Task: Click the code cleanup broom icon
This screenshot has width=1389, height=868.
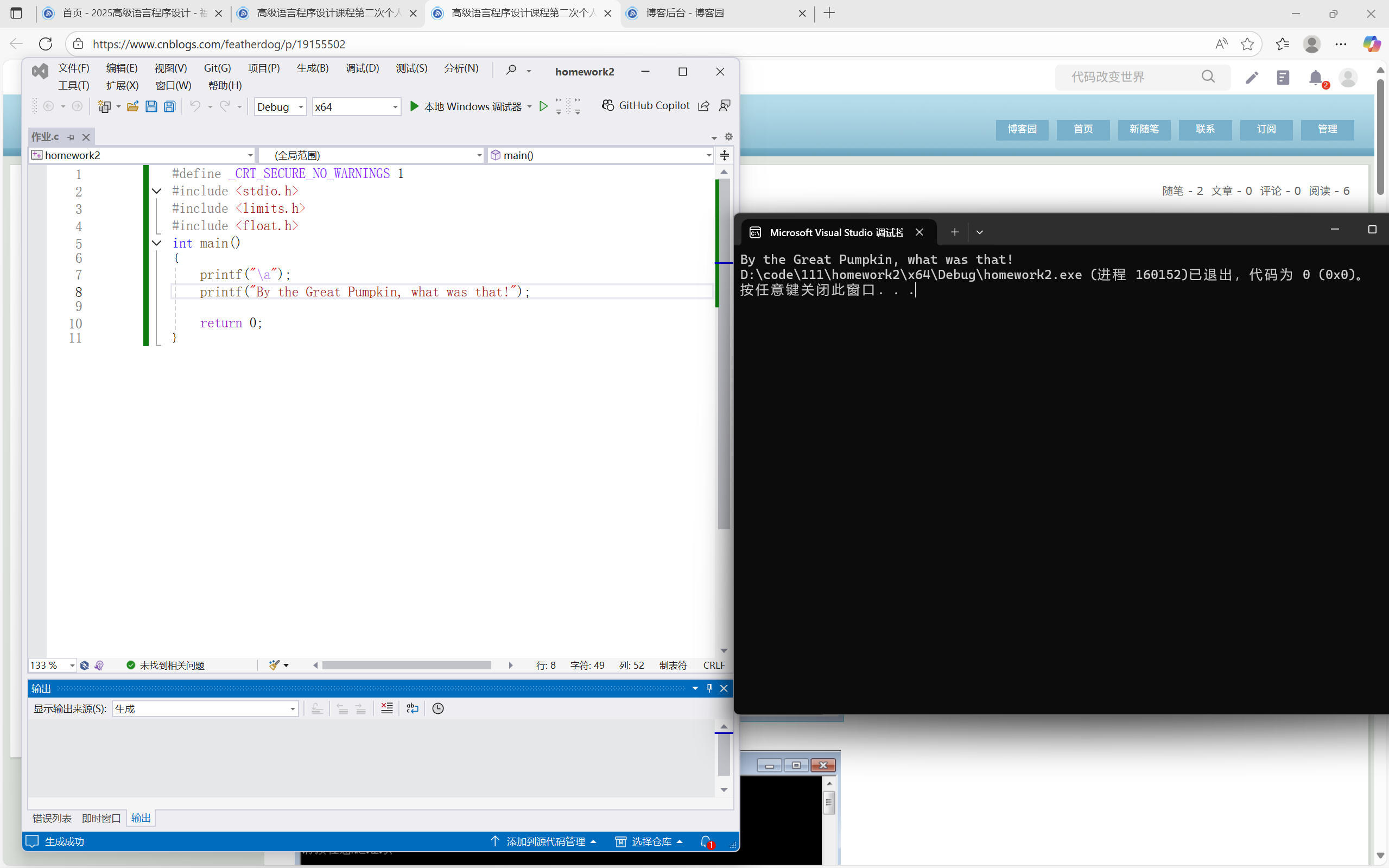Action: click(x=274, y=665)
